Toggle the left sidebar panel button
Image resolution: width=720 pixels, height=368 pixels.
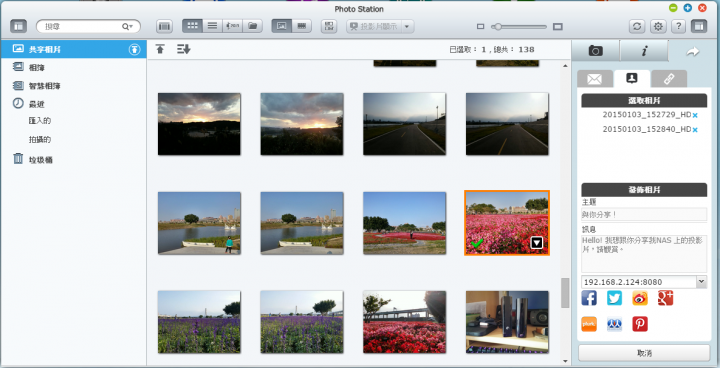point(18,26)
